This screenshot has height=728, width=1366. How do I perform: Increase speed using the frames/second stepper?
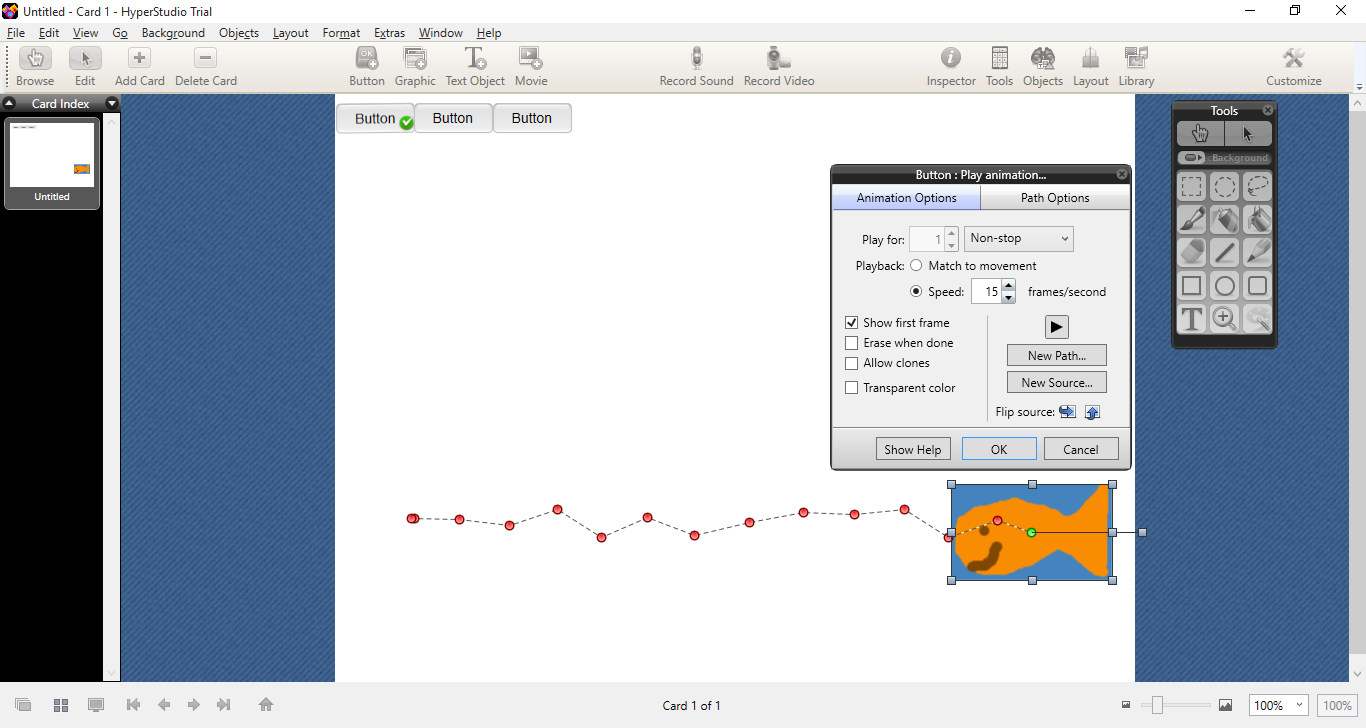pyautogui.click(x=1009, y=286)
